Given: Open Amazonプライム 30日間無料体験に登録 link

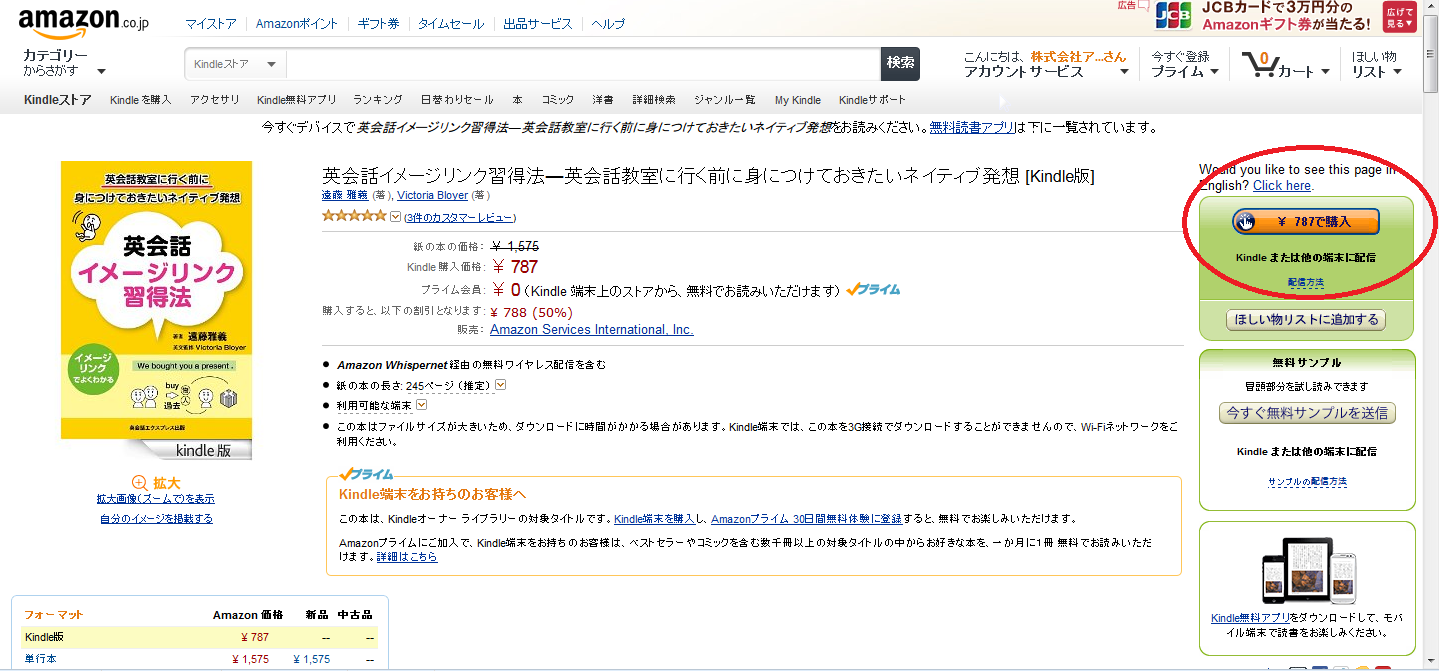Looking at the screenshot, I should (806, 519).
